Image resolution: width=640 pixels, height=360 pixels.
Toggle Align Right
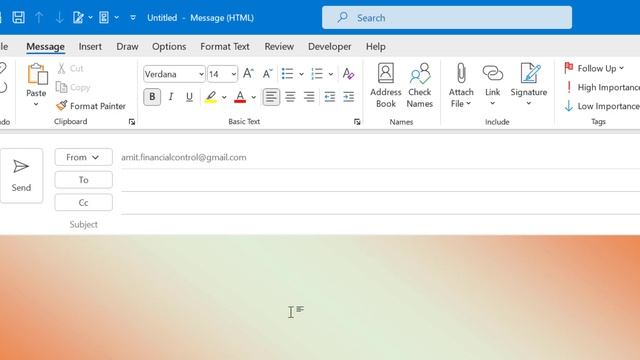click(309, 97)
